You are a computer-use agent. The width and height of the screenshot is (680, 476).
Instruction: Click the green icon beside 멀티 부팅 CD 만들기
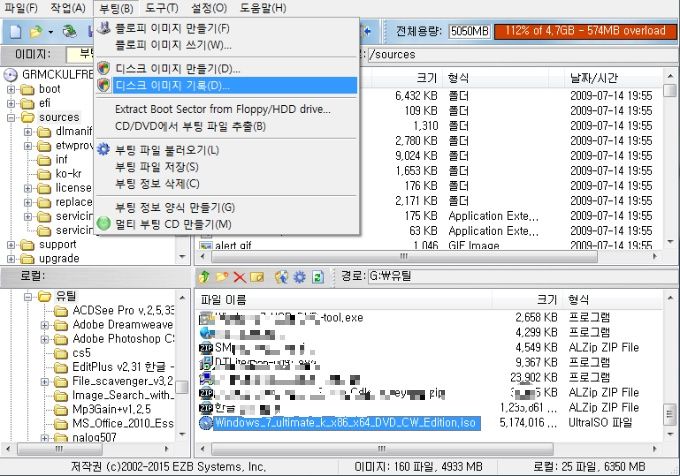pyautogui.click(x=104, y=224)
